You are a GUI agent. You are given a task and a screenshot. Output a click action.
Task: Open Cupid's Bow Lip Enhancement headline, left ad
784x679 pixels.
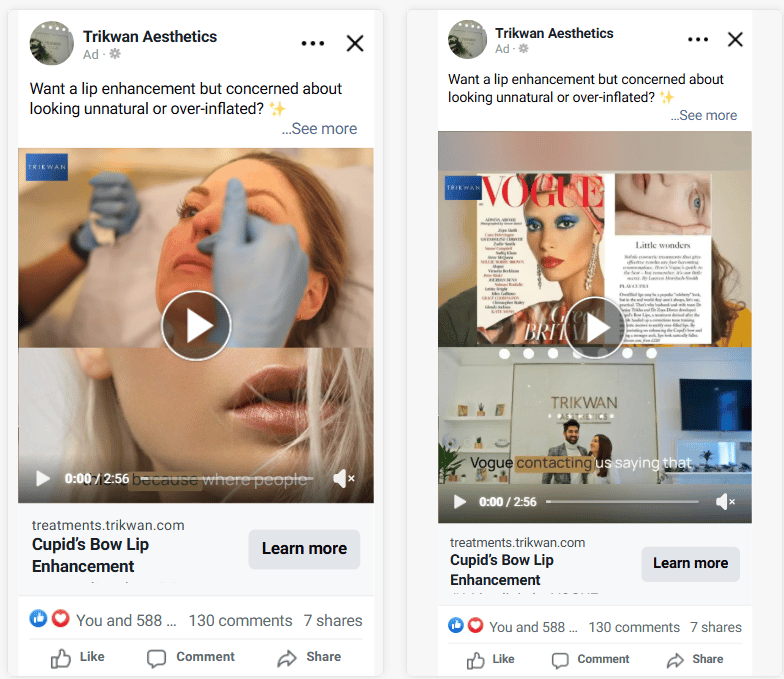pyautogui.click(x=90, y=555)
